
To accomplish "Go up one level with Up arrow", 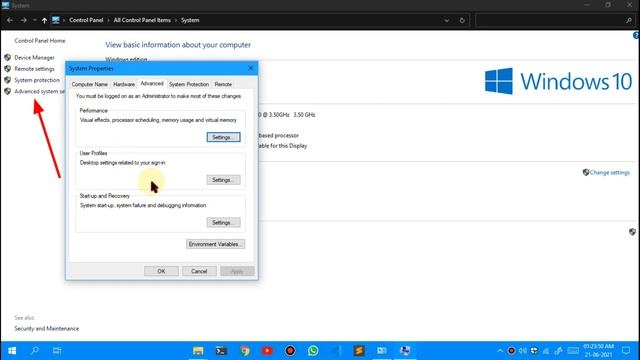I will 44,20.
